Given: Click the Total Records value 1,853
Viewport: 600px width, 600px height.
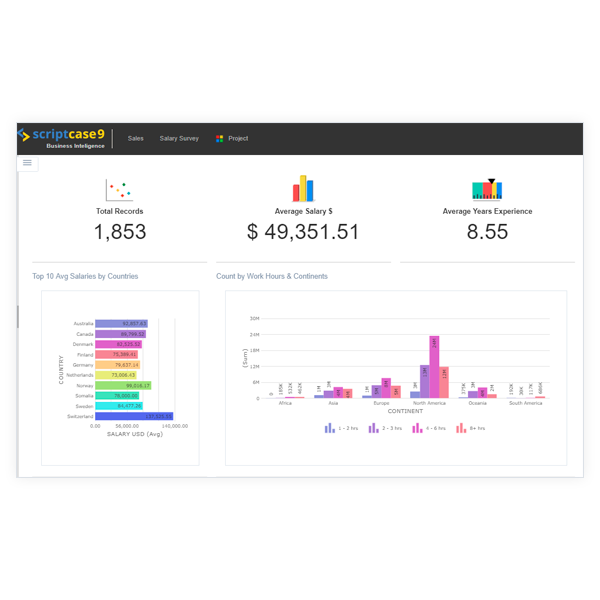Looking at the screenshot, I should click(x=120, y=232).
